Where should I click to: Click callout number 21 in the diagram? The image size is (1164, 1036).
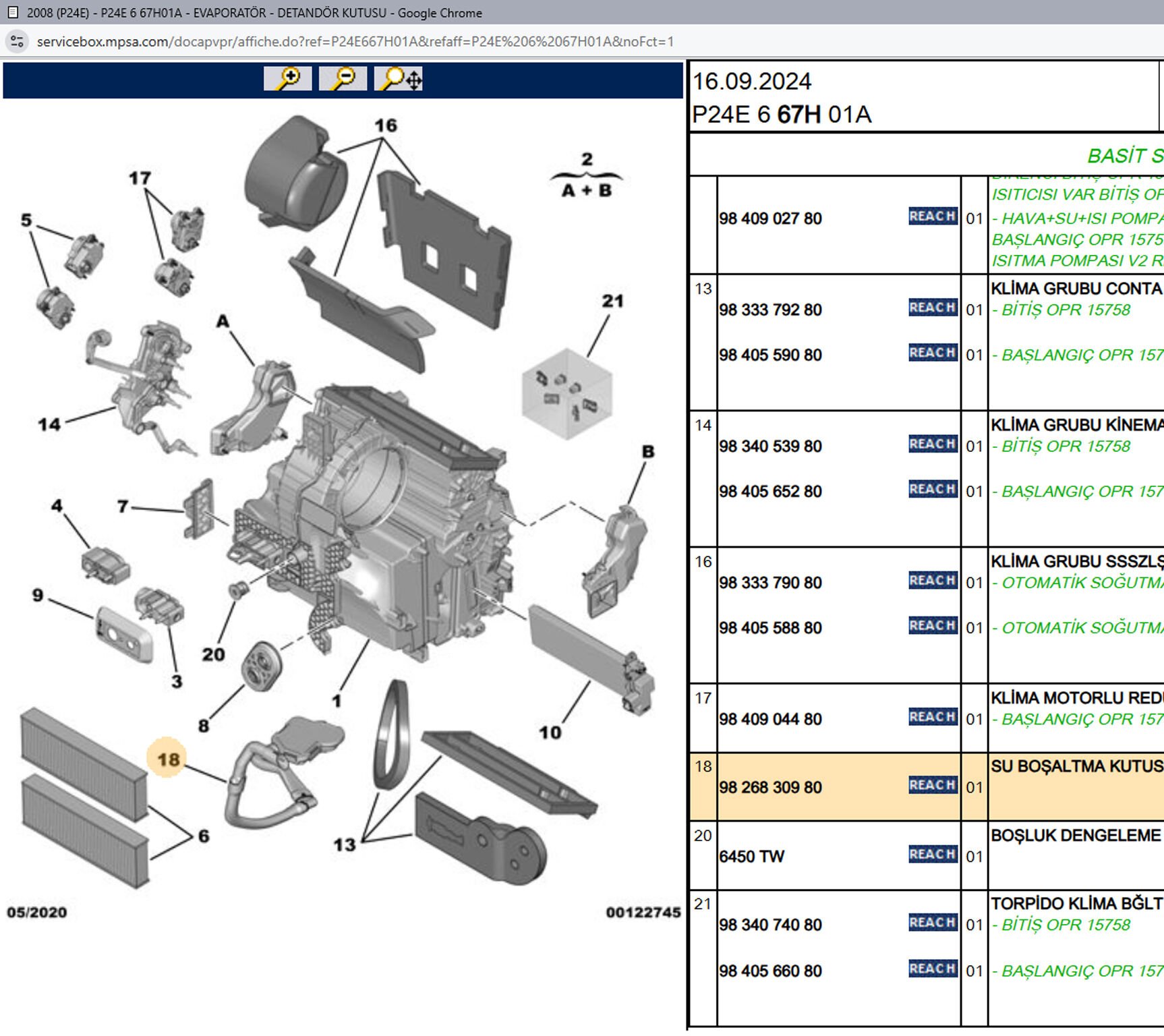click(x=612, y=301)
